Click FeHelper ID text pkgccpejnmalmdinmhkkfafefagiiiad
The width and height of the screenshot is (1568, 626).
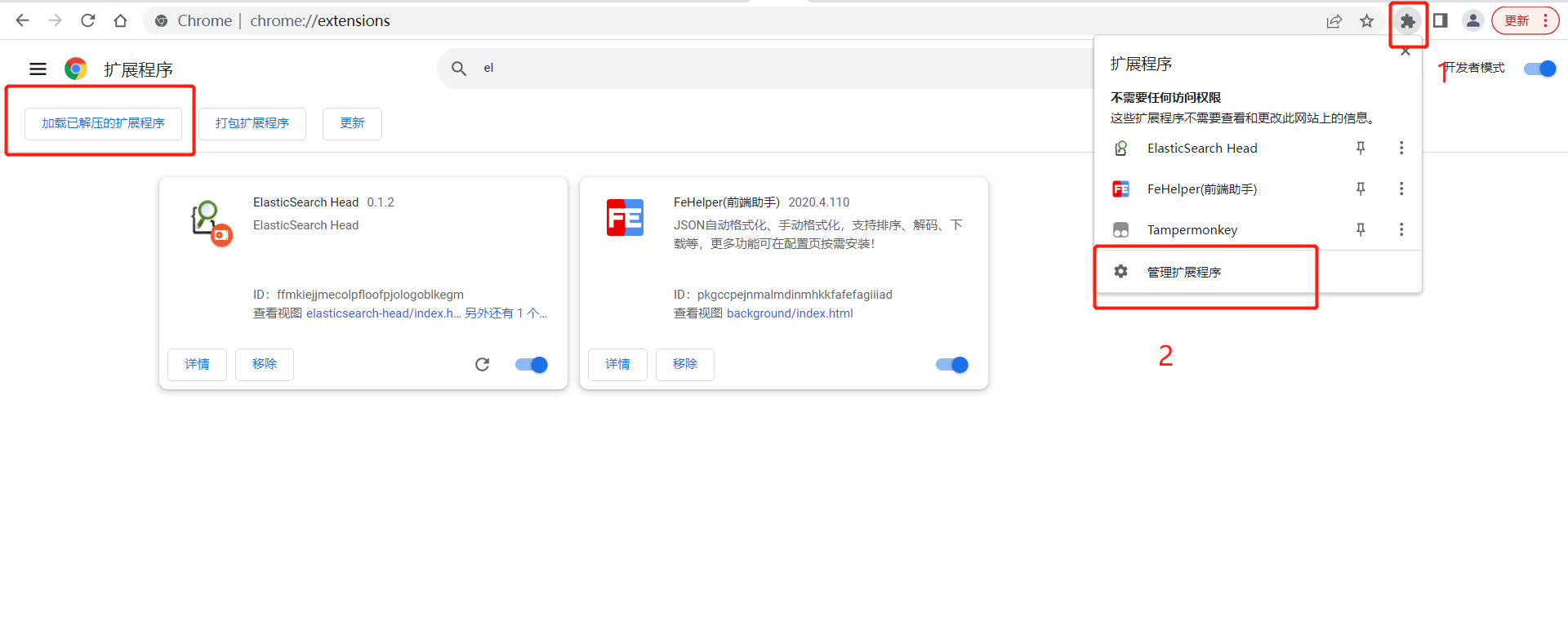(795, 295)
